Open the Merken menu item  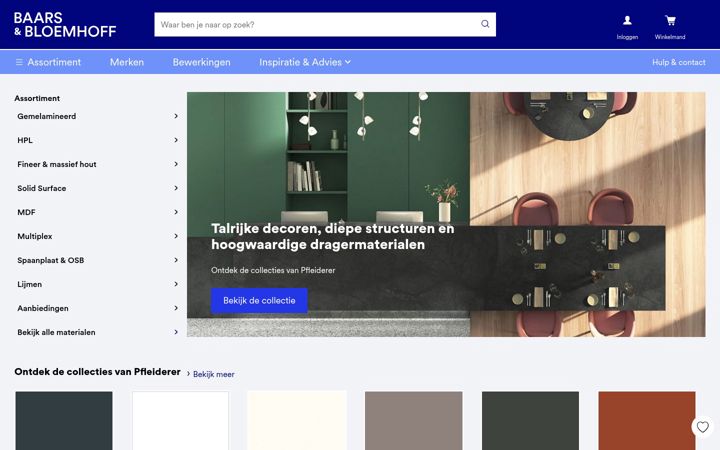coord(127,62)
